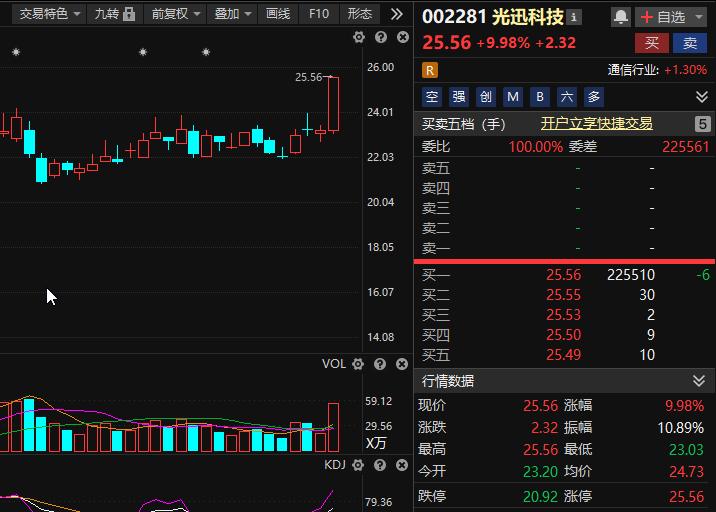Collapse the 行情数据 section
Image resolution: width=716 pixels, height=512 pixels.
pyautogui.click(x=699, y=380)
